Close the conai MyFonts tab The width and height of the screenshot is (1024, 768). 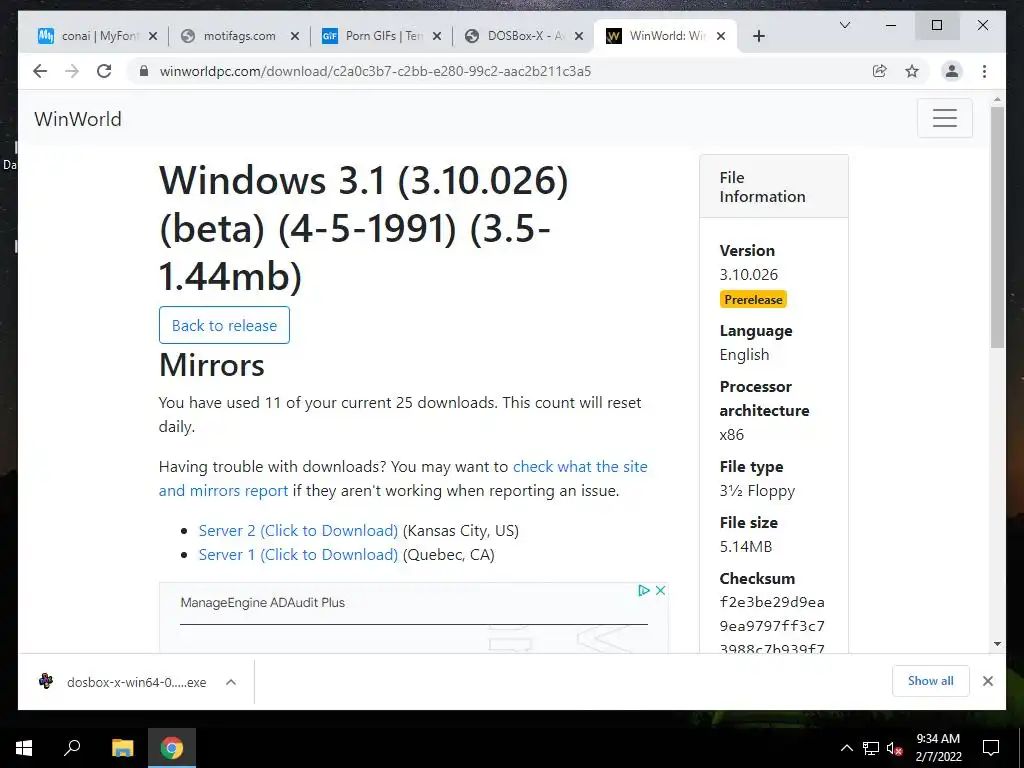(153, 36)
